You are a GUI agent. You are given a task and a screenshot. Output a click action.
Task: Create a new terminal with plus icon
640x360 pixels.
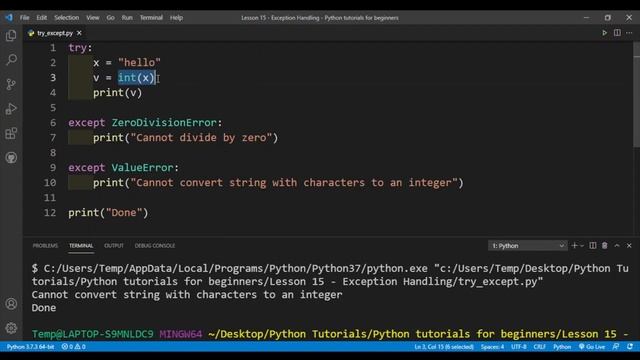[574, 245]
